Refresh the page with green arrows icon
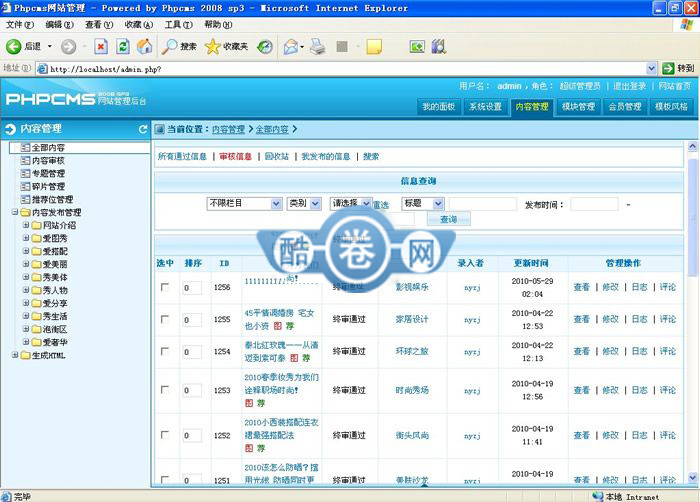 123,46
